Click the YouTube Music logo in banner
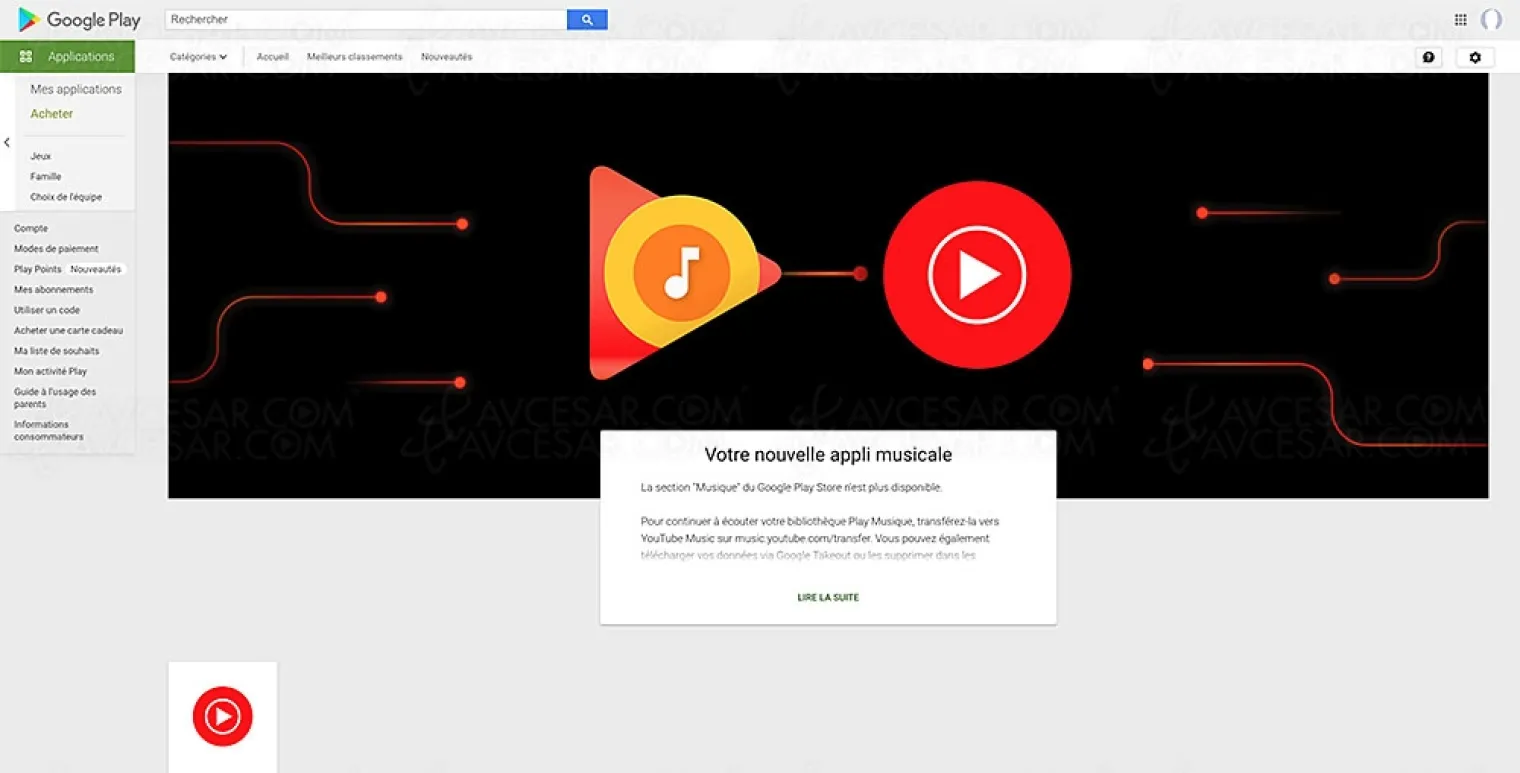The width and height of the screenshot is (1520, 773). 977,275
